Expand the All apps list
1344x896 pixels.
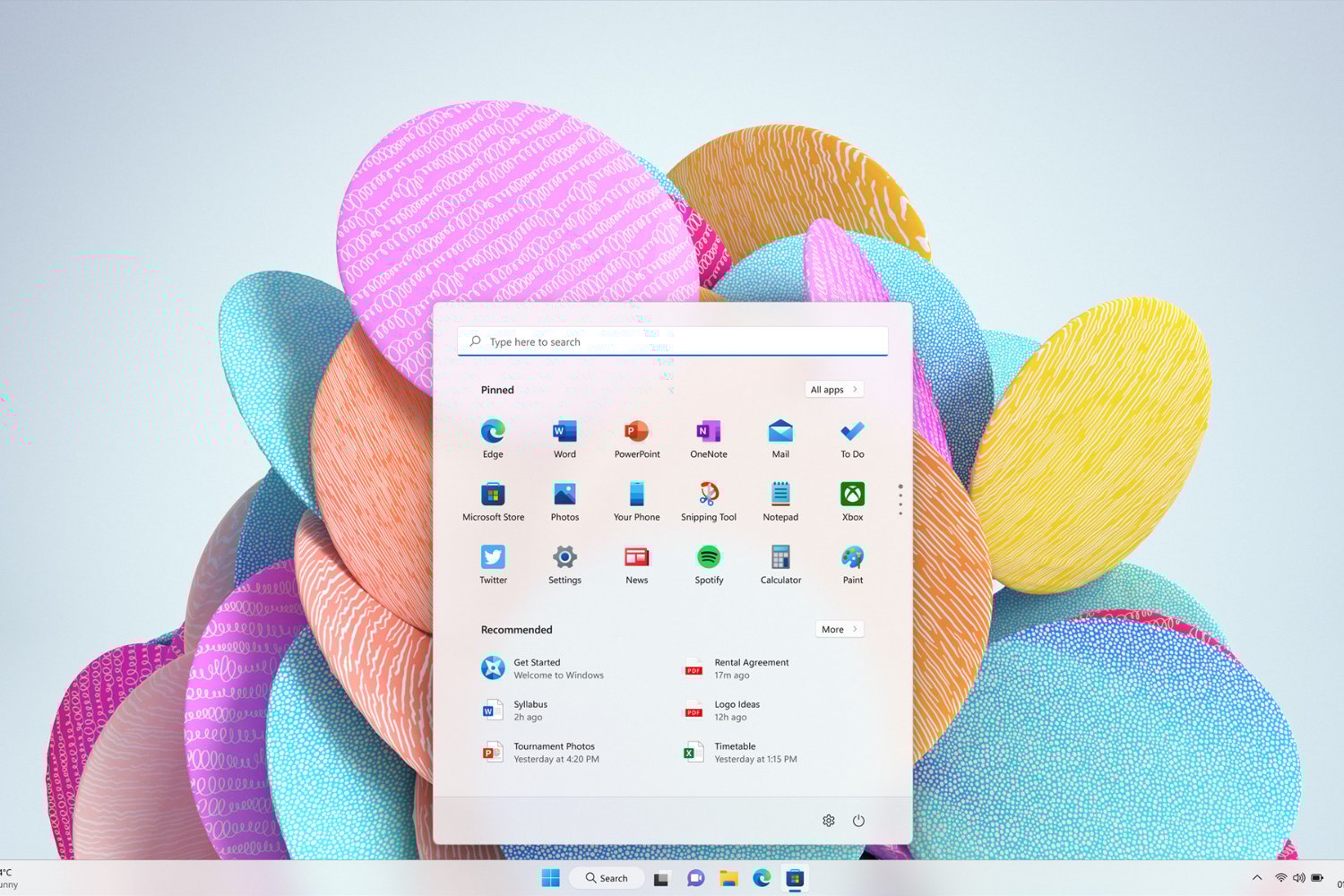[834, 390]
